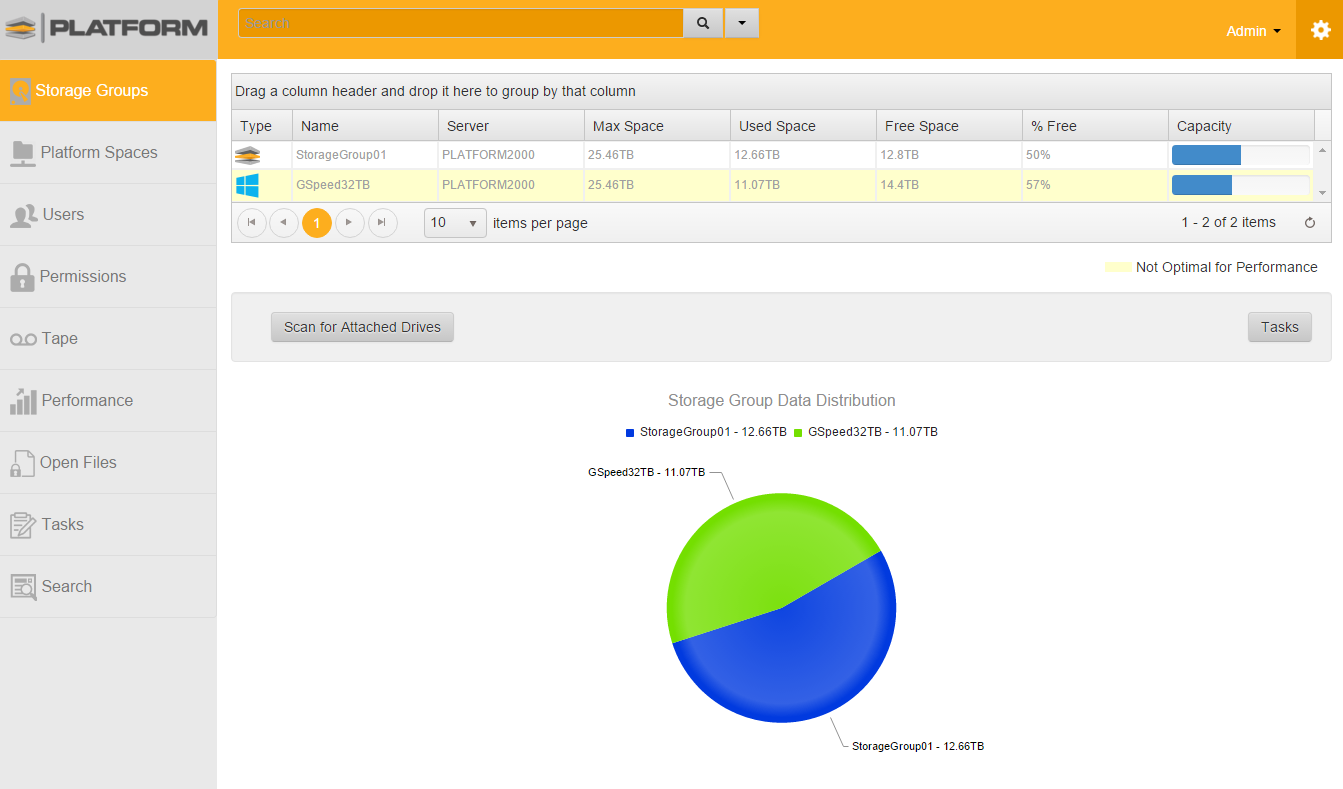Open the items per page dropdown
Image resolution: width=1343 pixels, height=789 pixels.
455,223
